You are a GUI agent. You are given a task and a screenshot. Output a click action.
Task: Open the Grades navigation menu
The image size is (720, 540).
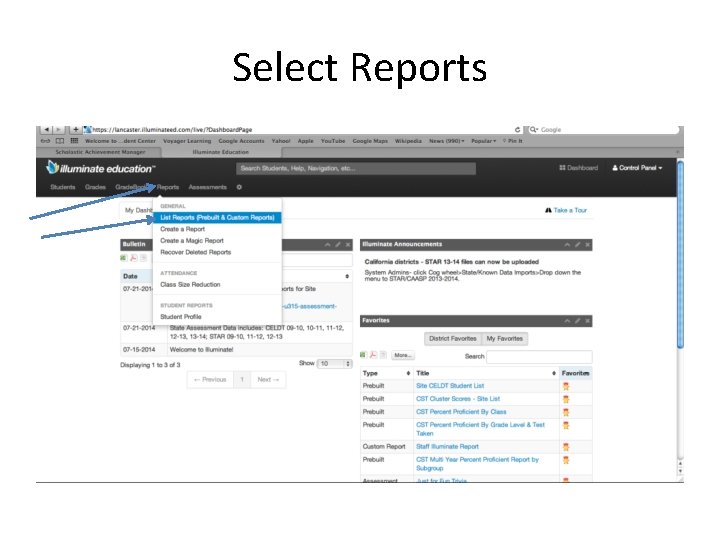click(95, 187)
